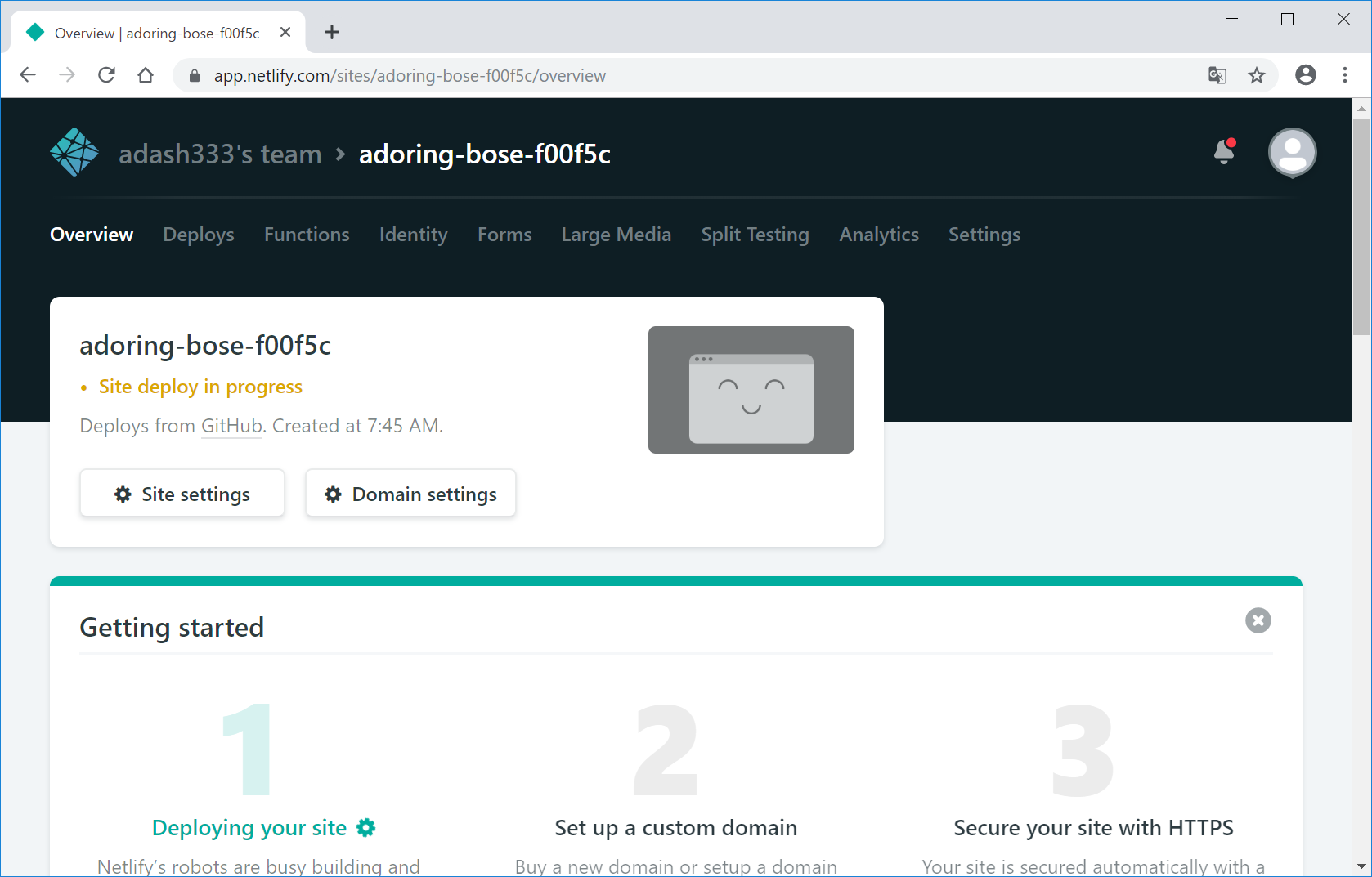Image resolution: width=1372 pixels, height=877 pixels.
Task: Click the Domain settings button
Action: click(x=410, y=494)
